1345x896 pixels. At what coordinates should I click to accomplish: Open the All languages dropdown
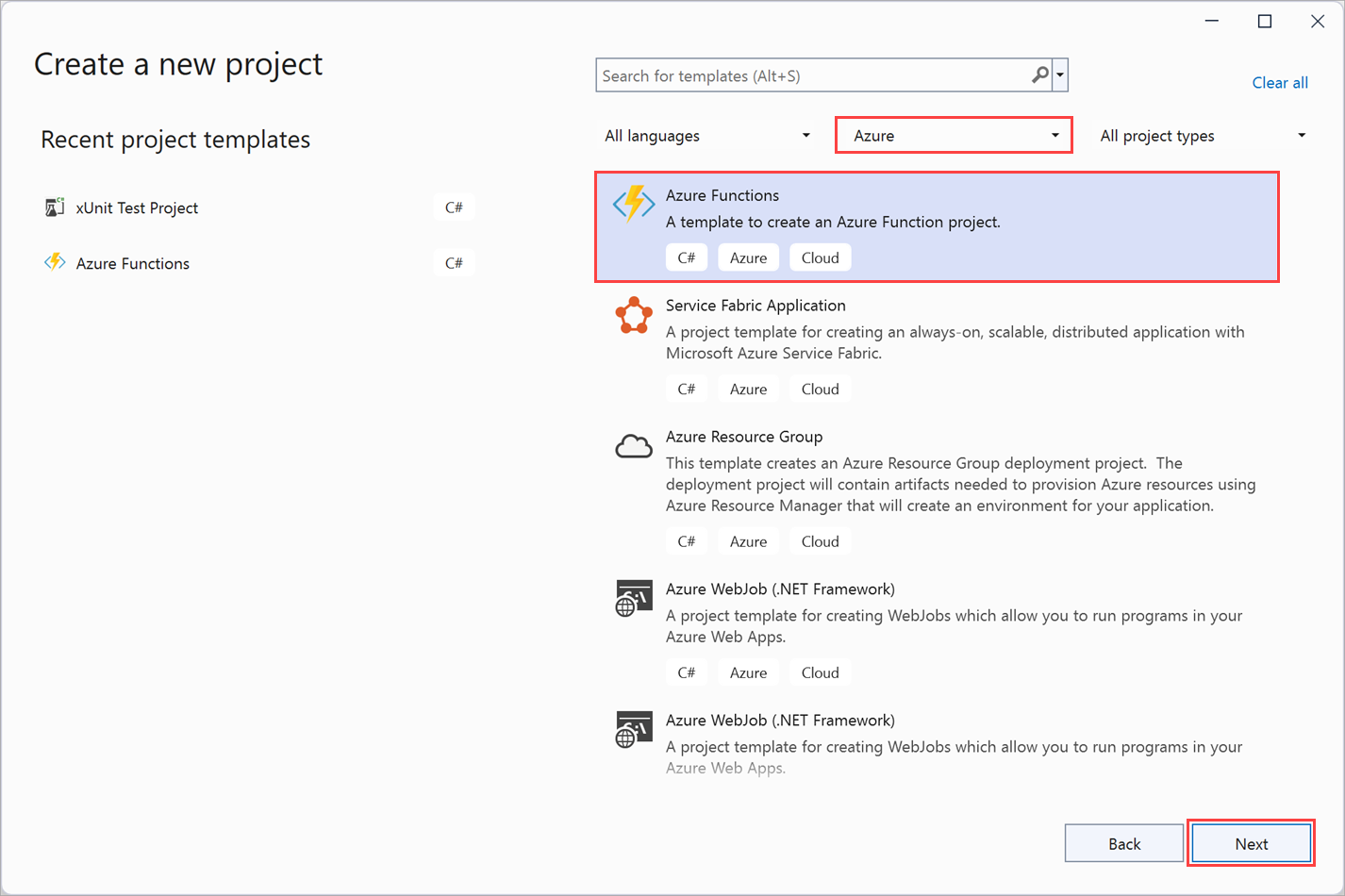pos(707,136)
